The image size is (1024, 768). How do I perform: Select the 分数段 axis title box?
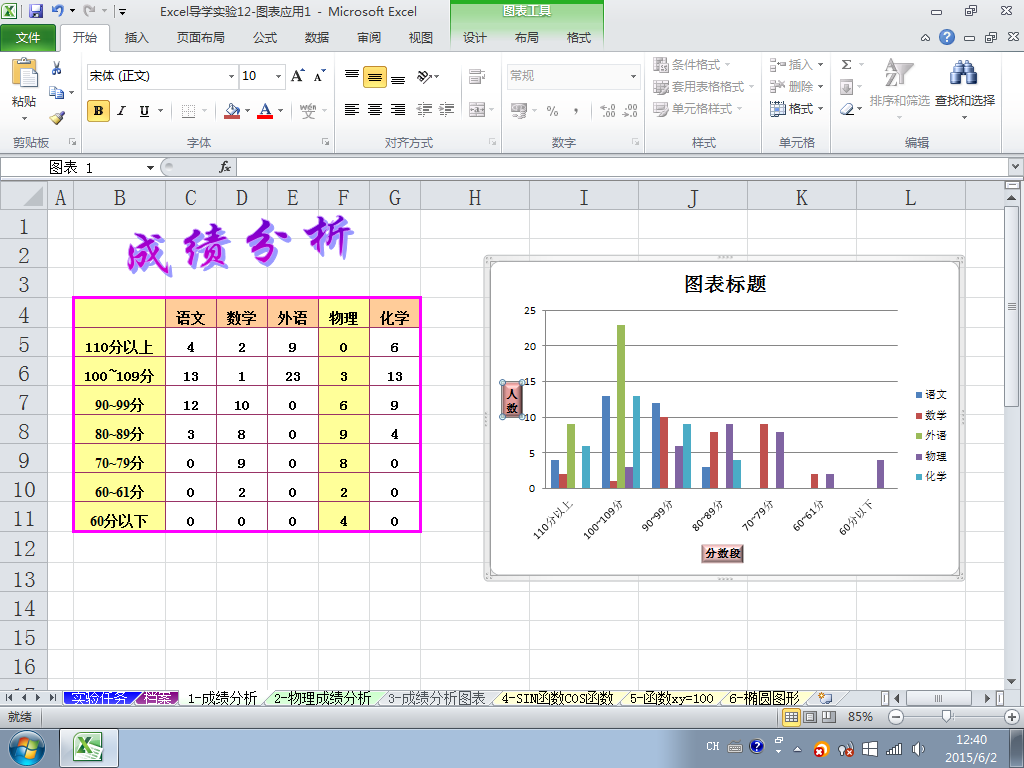tap(723, 553)
